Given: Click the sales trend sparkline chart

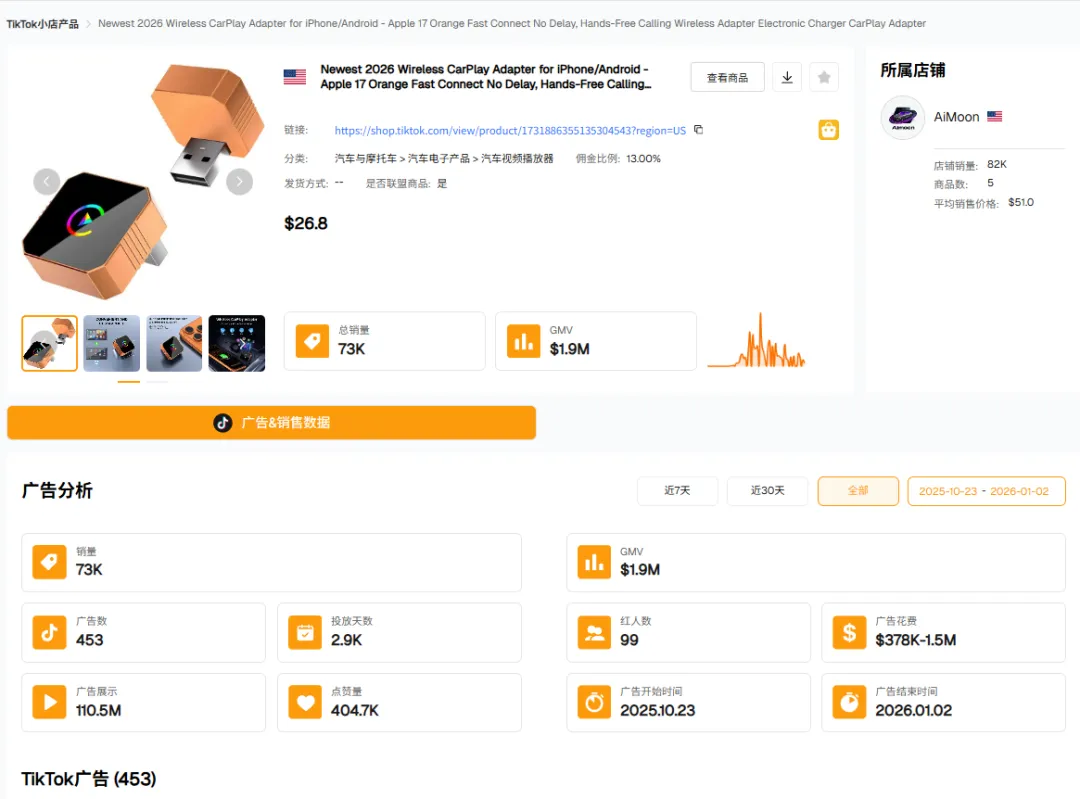Looking at the screenshot, I should (x=756, y=341).
